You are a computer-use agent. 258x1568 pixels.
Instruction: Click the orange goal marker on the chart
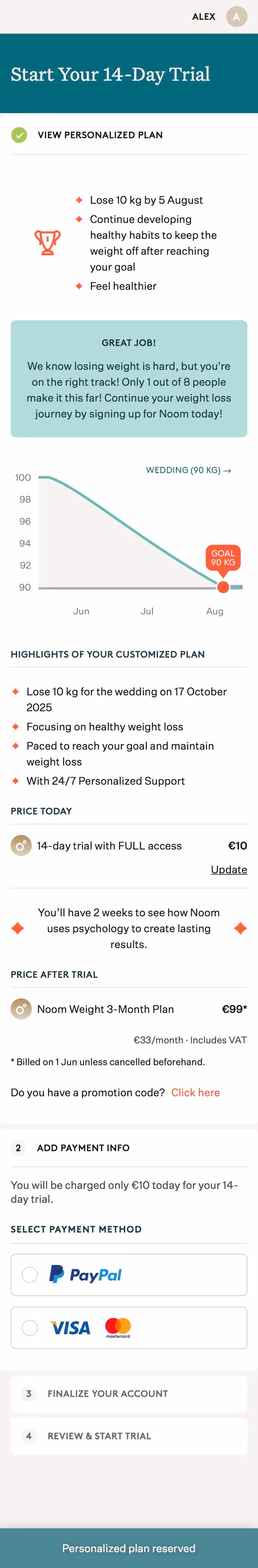pyautogui.click(x=223, y=587)
